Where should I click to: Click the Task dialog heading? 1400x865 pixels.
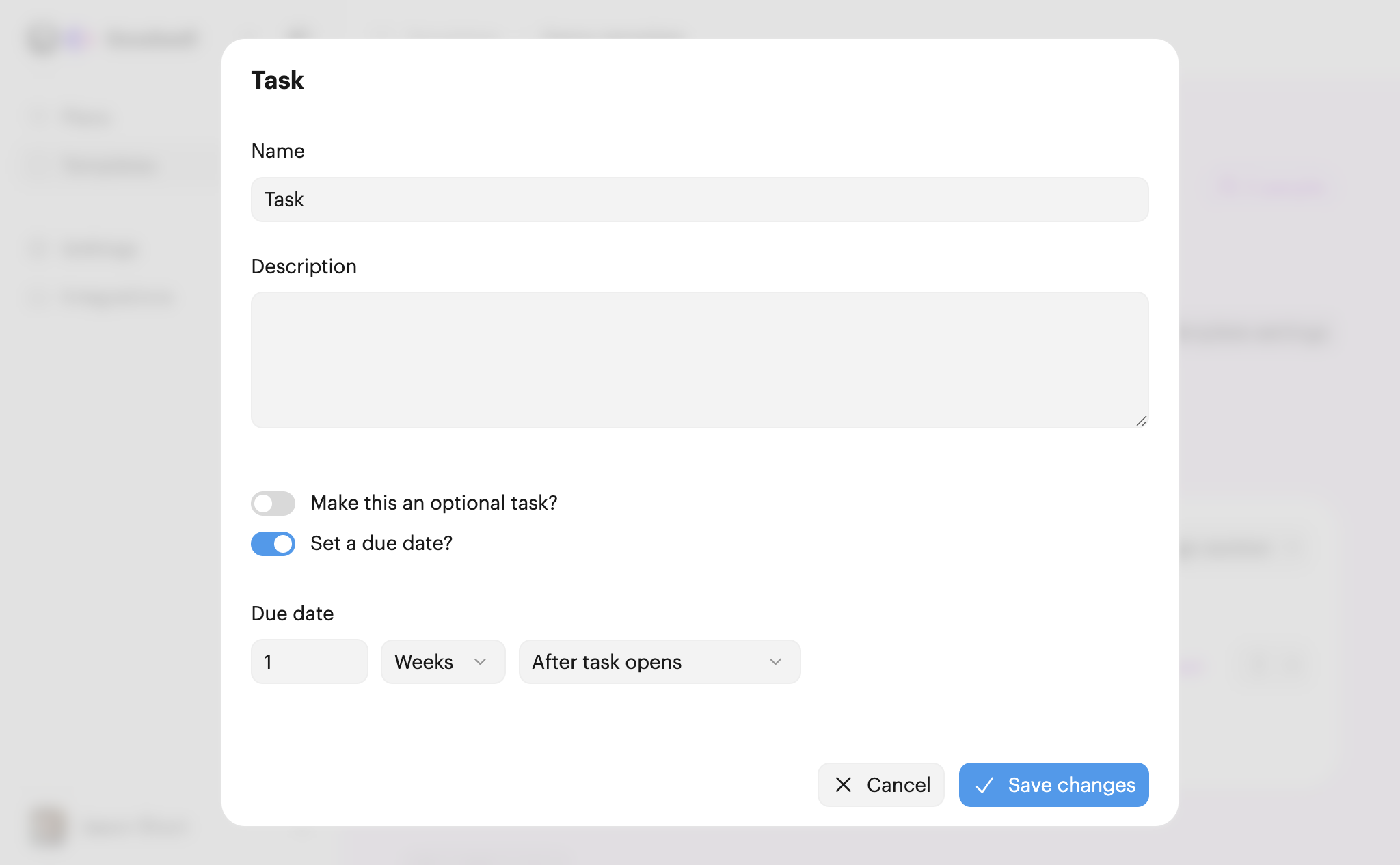[277, 81]
